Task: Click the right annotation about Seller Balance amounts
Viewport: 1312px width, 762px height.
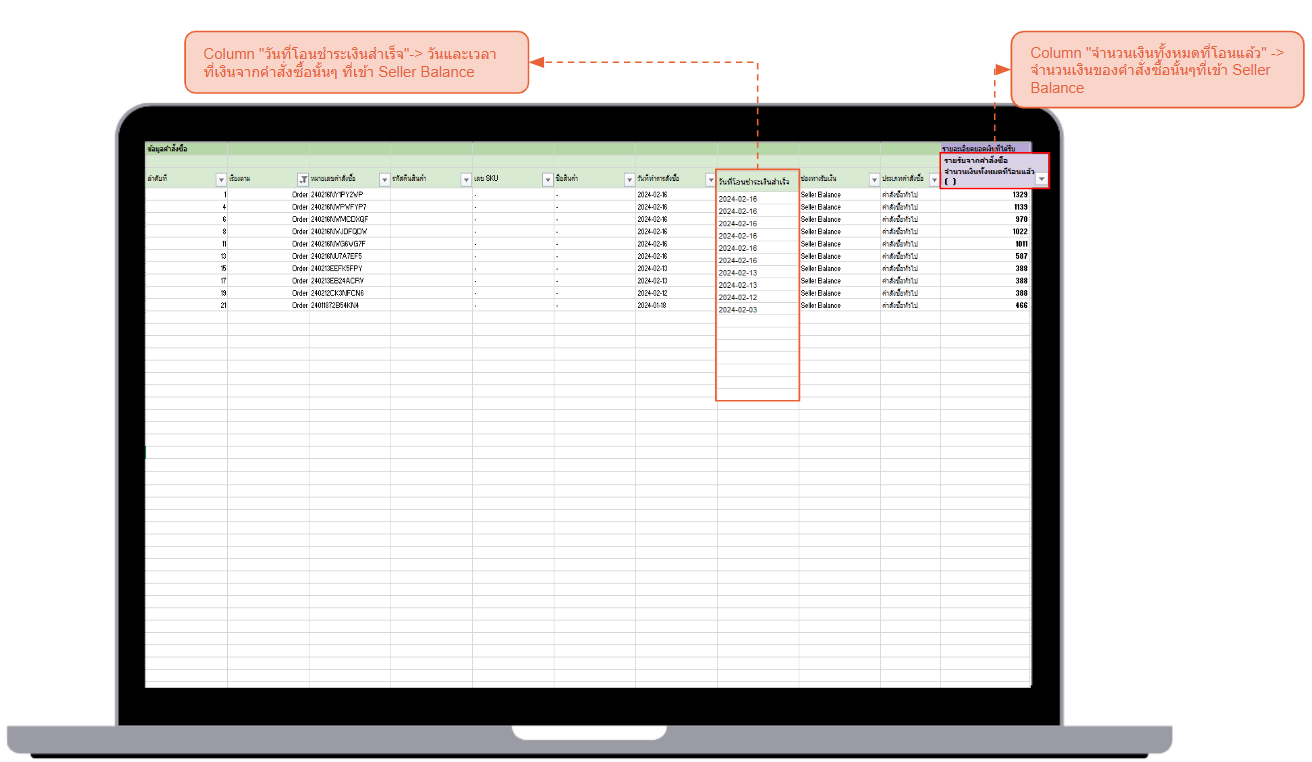Action: coord(1157,69)
